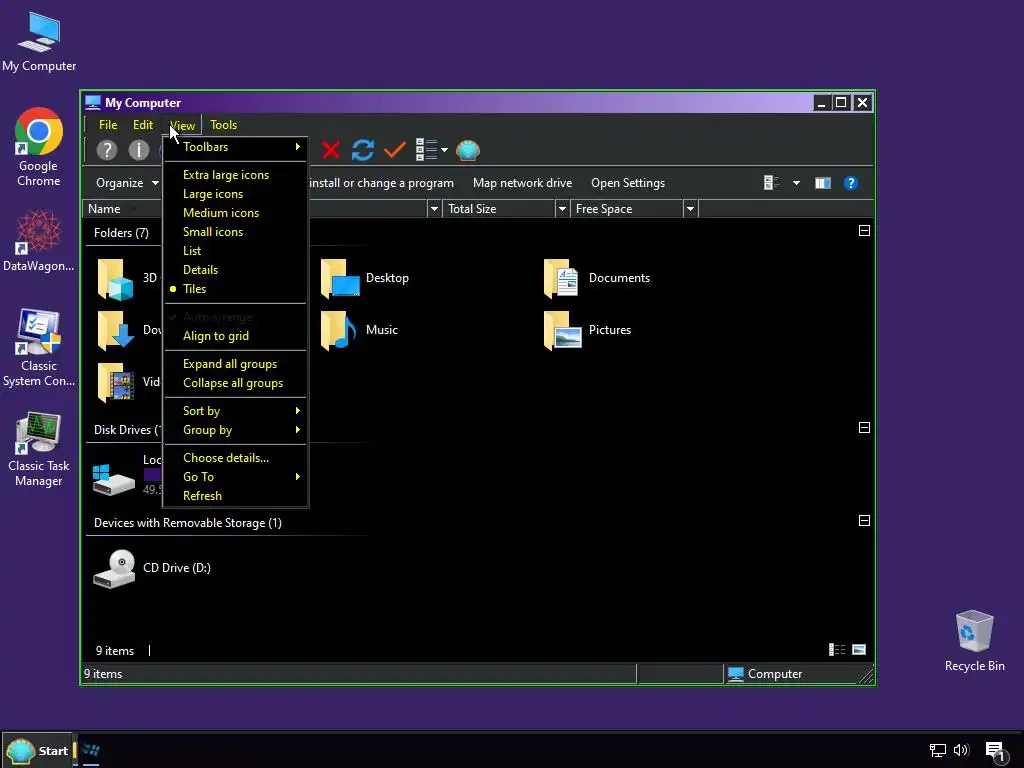Open the Toolbars submenu

tap(236, 147)
